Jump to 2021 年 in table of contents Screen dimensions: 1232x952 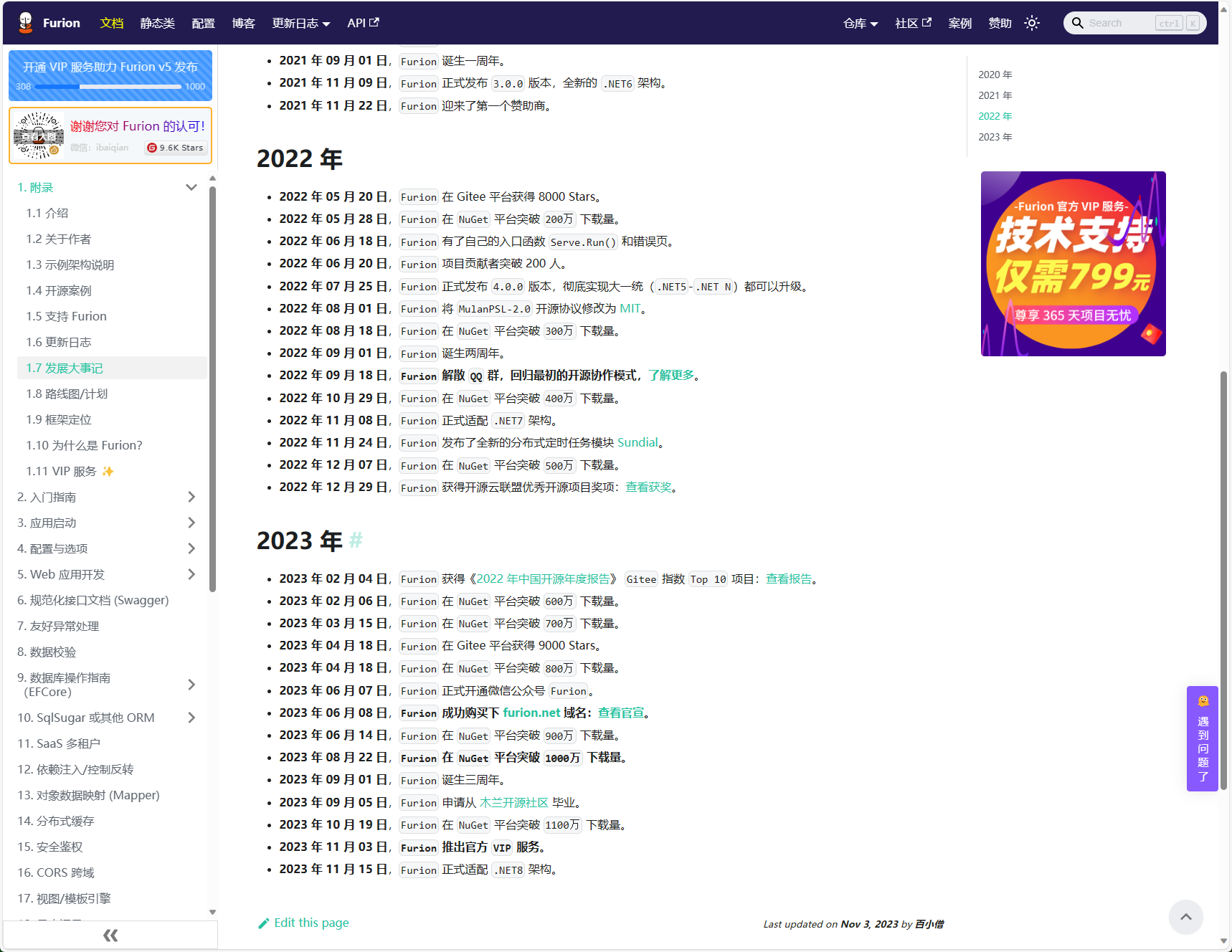995,95
